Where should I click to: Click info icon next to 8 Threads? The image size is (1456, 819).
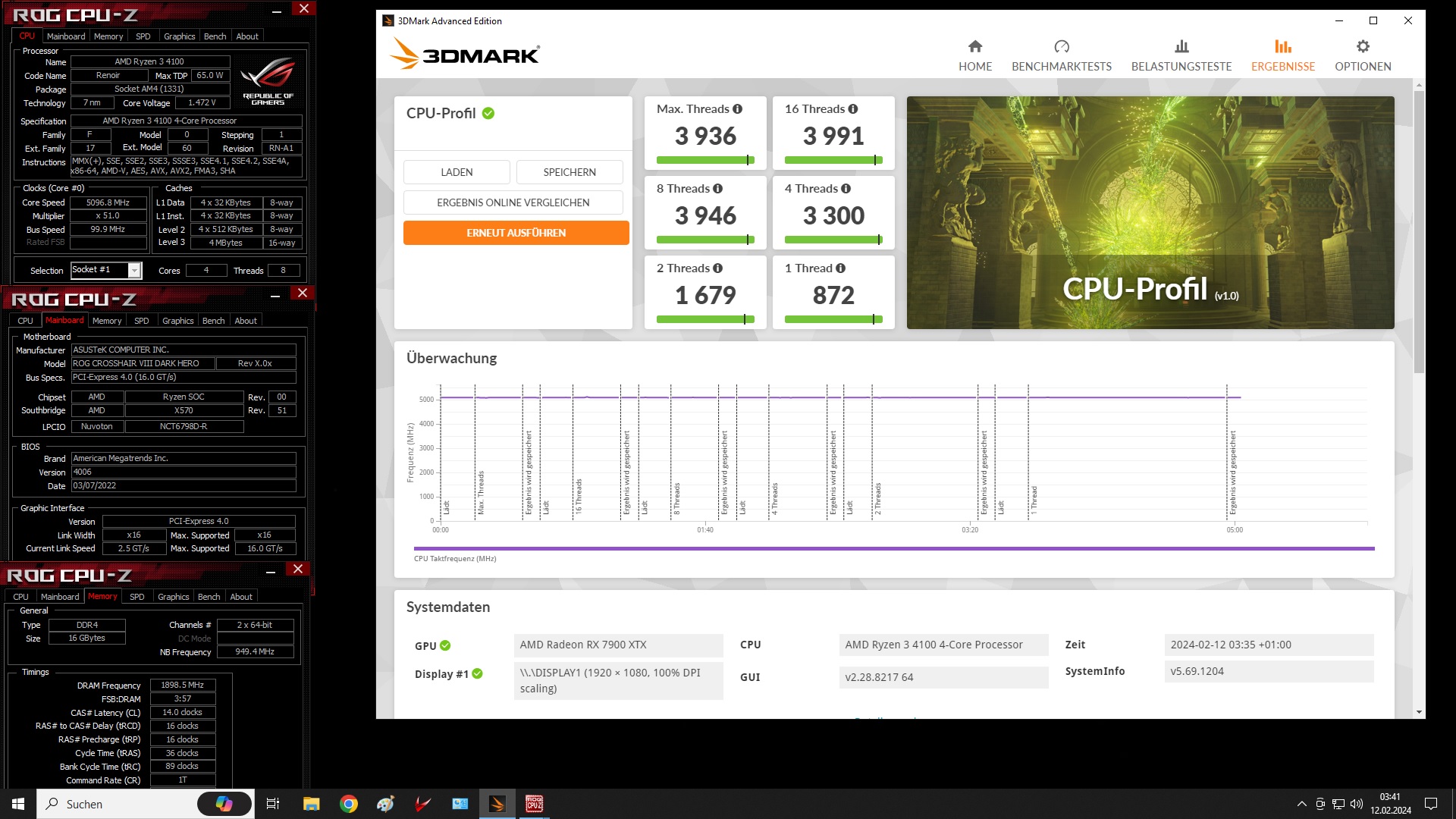tap(717, 189)
